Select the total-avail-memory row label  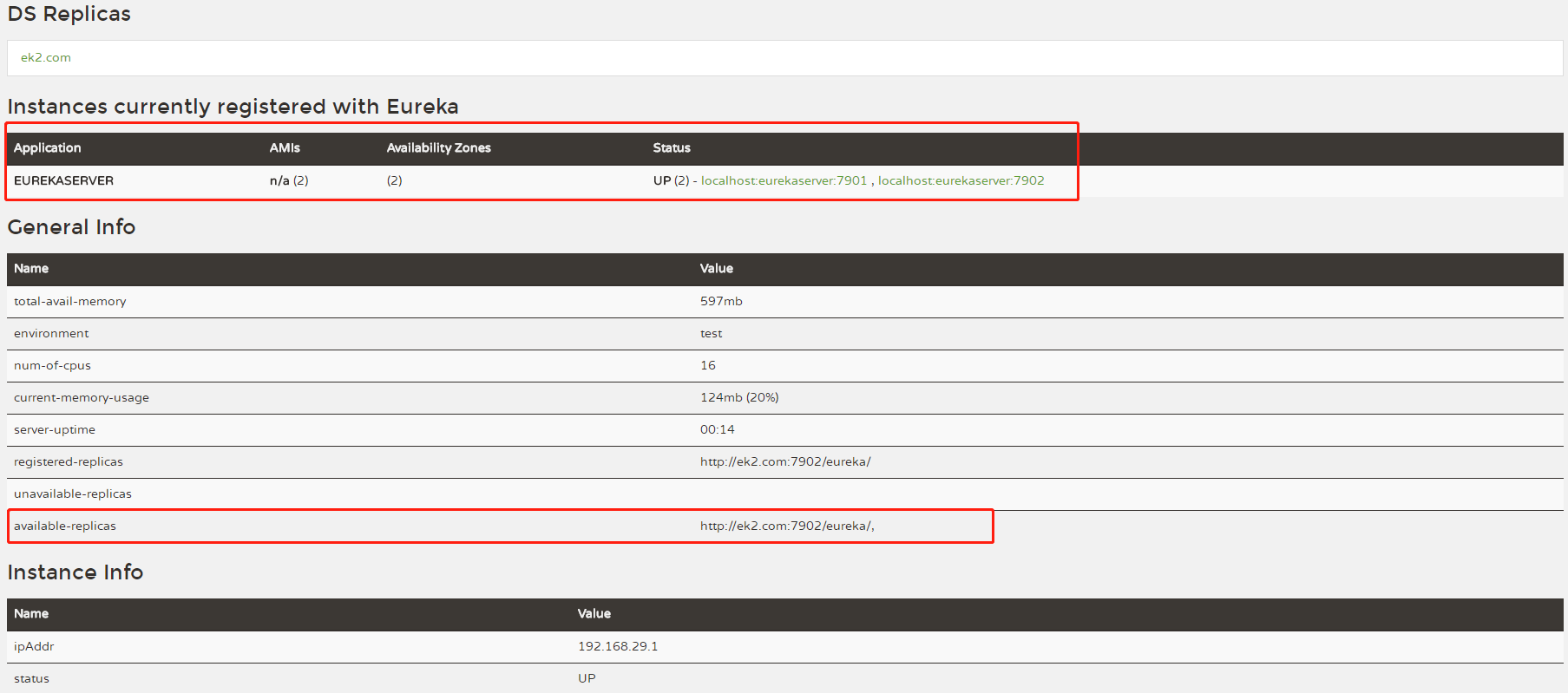70,301
